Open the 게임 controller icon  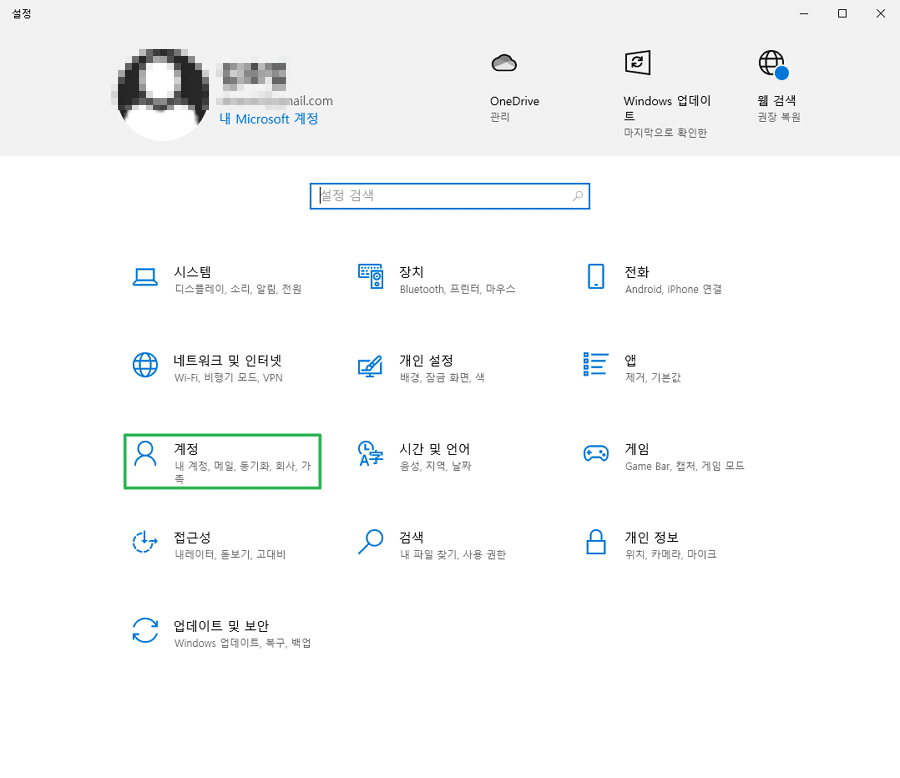pos(596,454)
